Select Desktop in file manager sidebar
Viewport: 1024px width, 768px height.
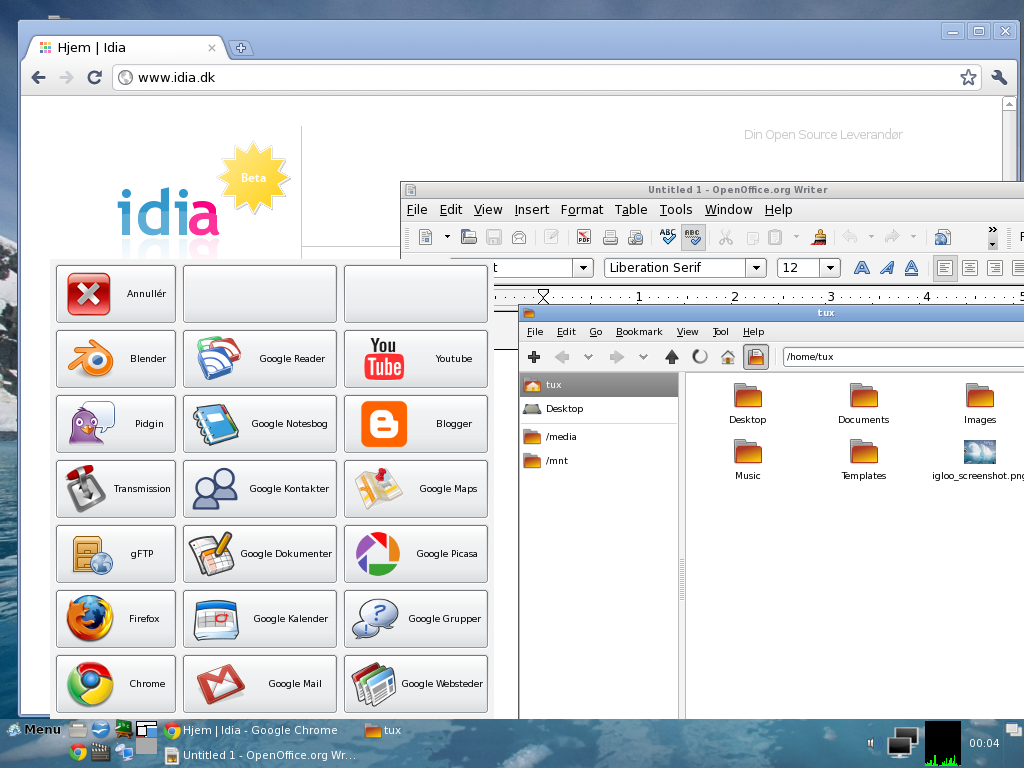pyautogui.click(x=599, y=409)
